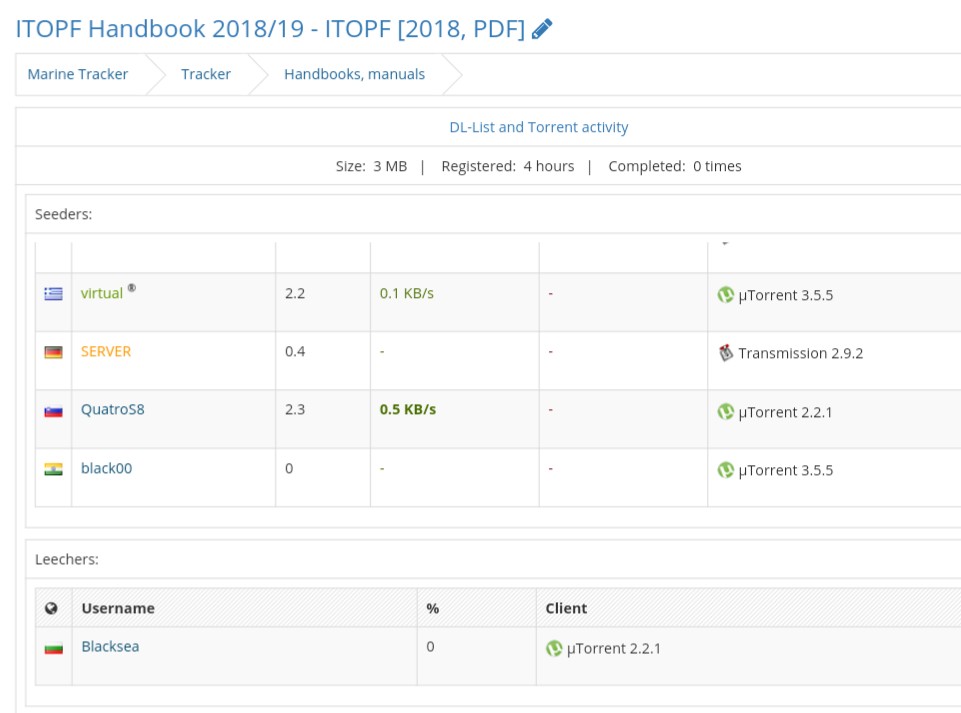961x713 pixels.
Task: Open user profile for virtual
Action: (102, 294)
